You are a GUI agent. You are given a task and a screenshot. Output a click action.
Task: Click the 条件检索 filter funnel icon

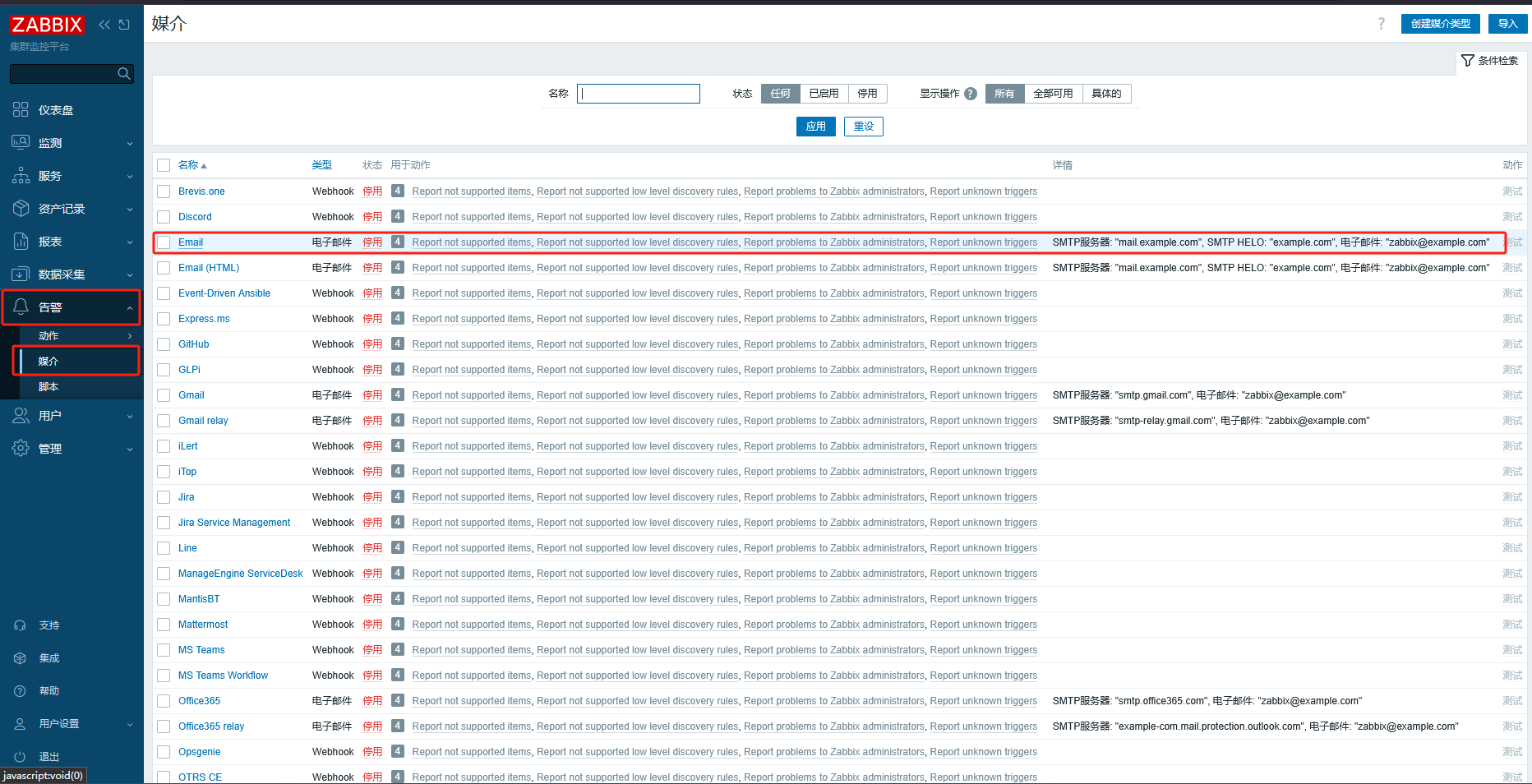(x=1468, y=61)
